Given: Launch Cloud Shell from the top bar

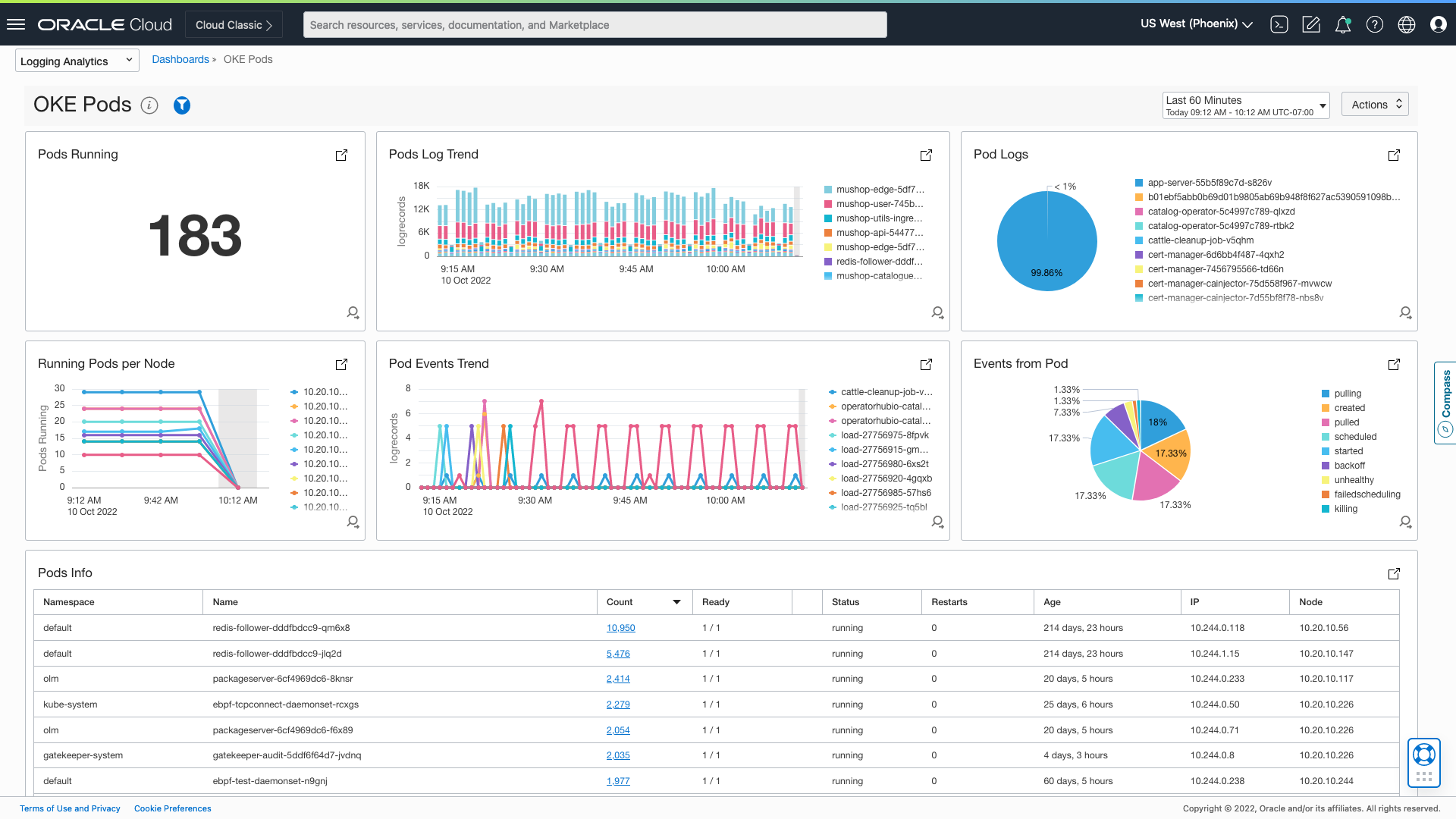Looking at the screenshot, I should click(1279, 24).
